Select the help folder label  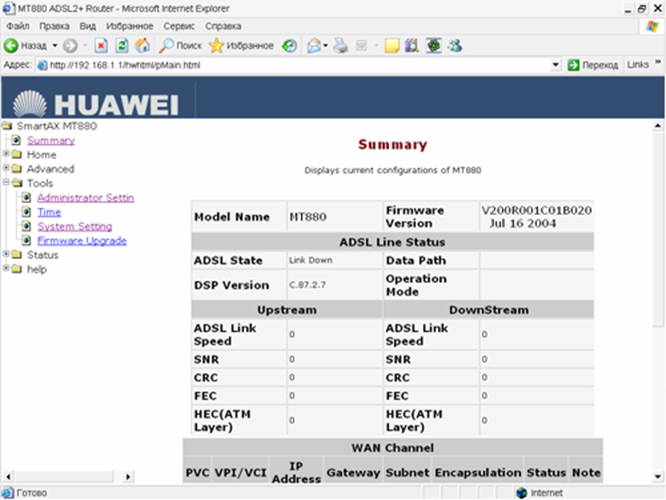coord(37,269)
